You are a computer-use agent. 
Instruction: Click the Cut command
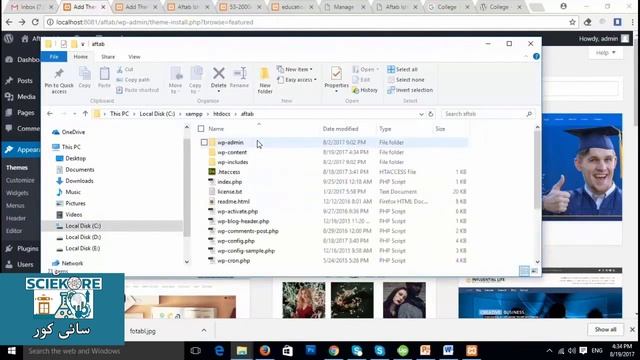(x=124, y=69)
